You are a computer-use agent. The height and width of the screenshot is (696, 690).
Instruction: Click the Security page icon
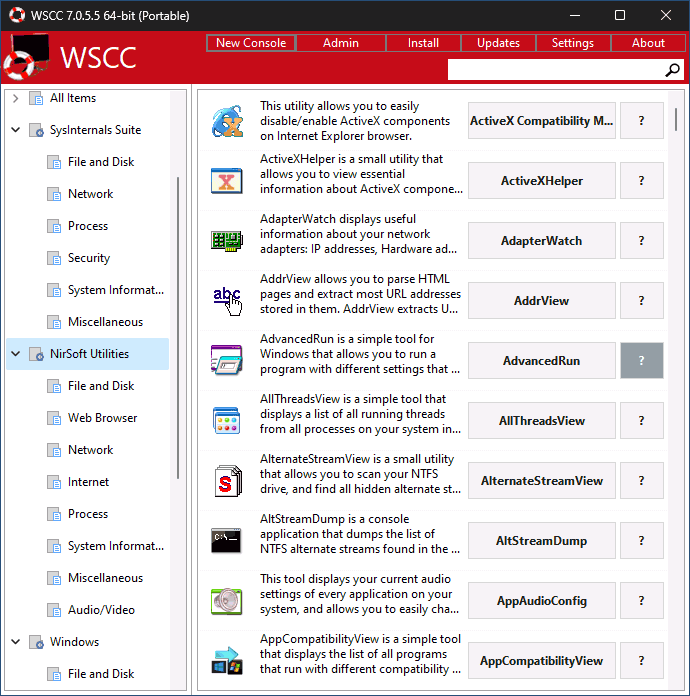pyautogui.click(x=54, y=258)
